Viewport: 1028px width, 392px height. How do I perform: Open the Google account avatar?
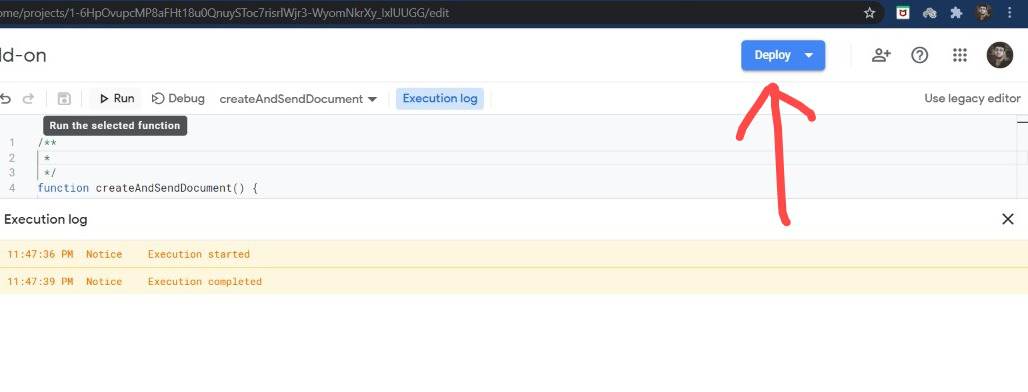(1000, 56)
